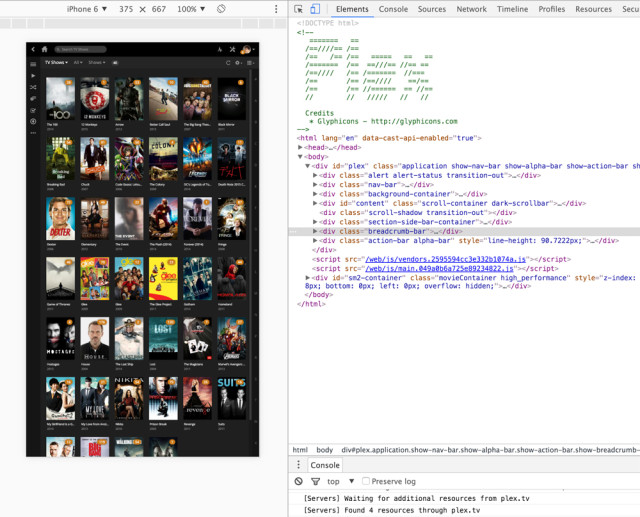Expand the alert alert-status div
This screenshot has height=517, width=640.
click(315, 175)
